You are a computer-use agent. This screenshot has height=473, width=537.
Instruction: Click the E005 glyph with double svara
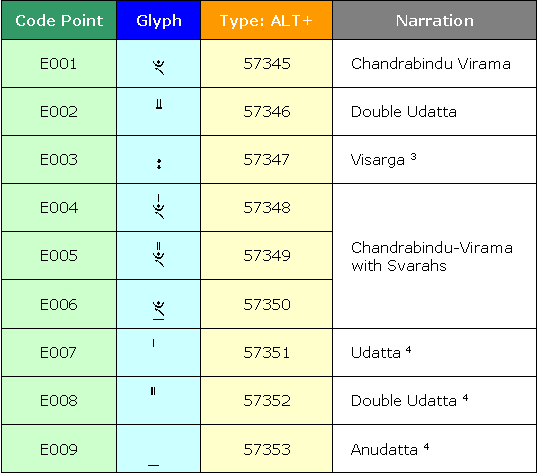pos(159,254)
